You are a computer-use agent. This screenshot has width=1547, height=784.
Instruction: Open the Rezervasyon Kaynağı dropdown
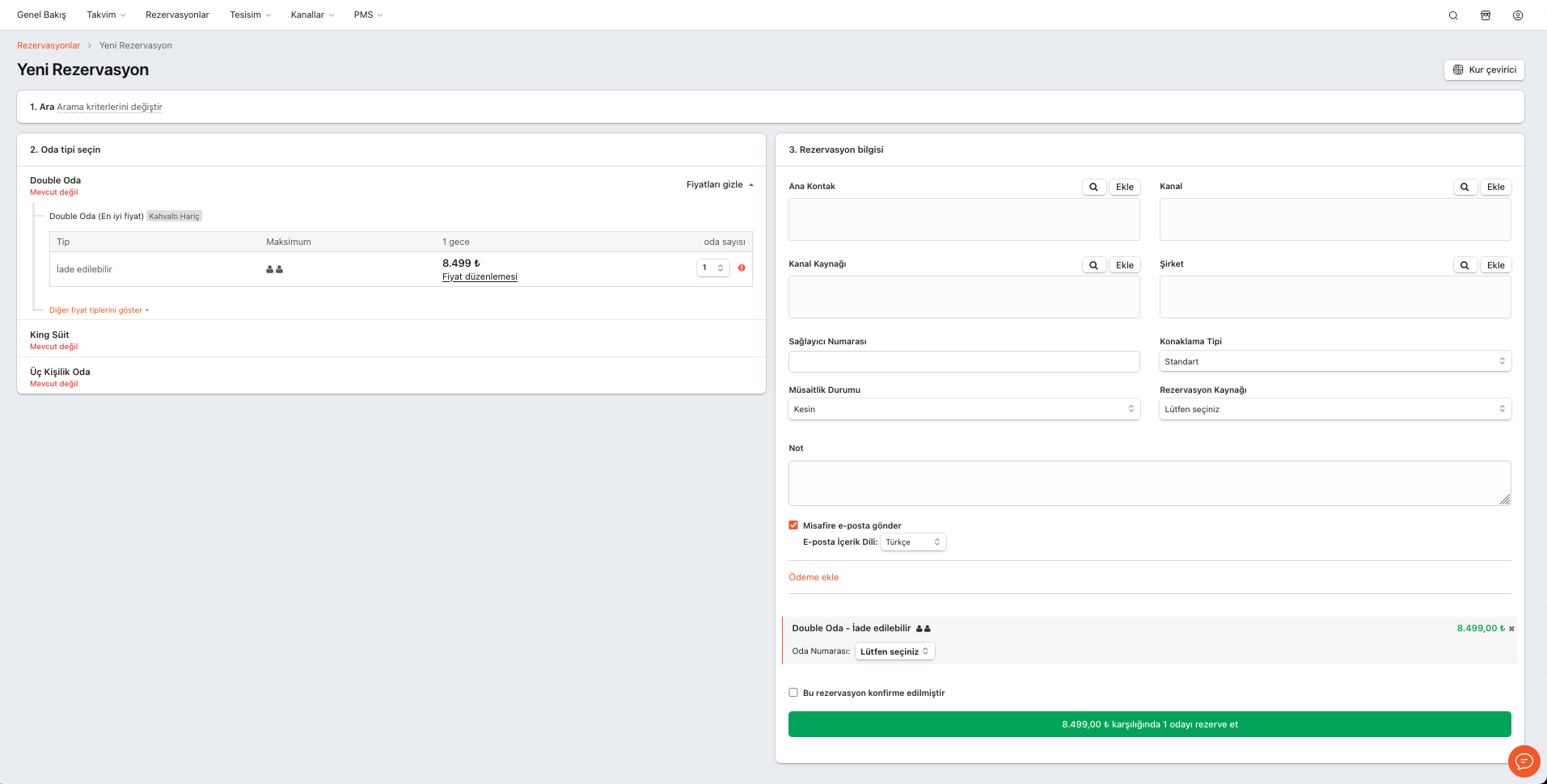point(1334,409)
